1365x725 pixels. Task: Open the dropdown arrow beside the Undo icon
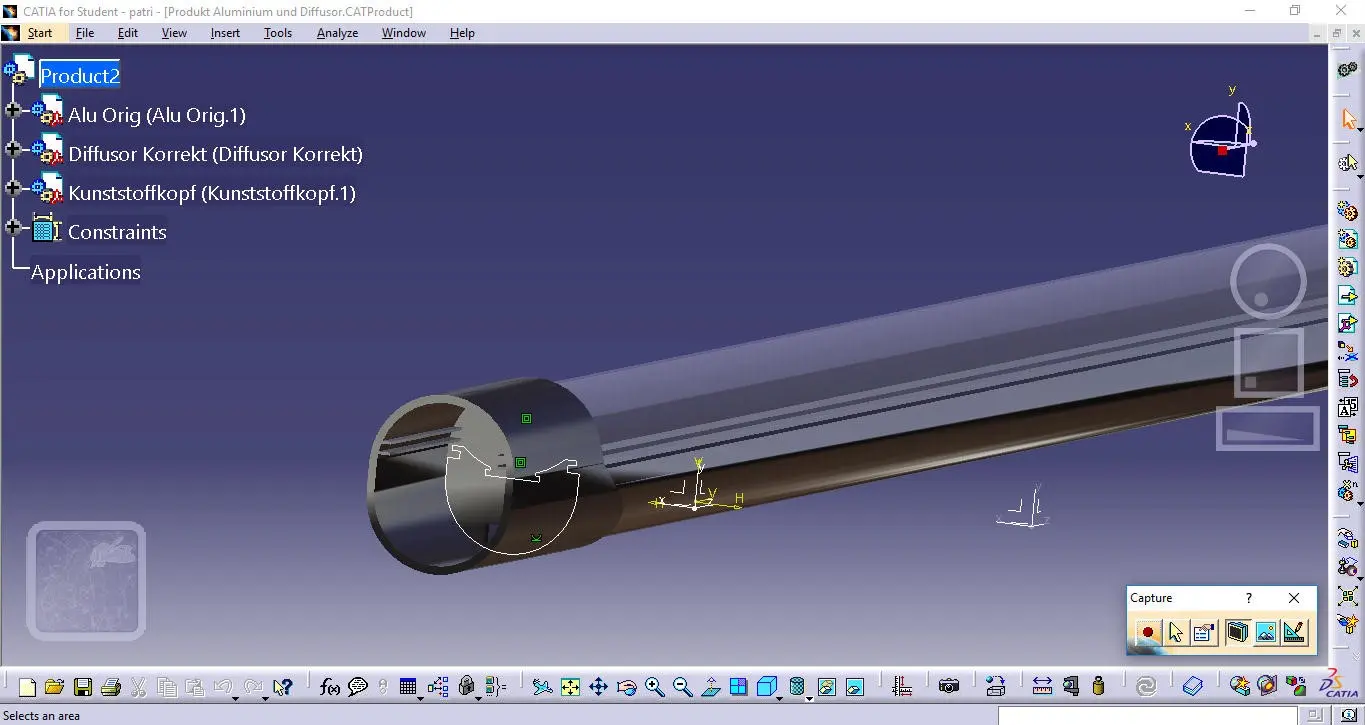coord(236,698)
